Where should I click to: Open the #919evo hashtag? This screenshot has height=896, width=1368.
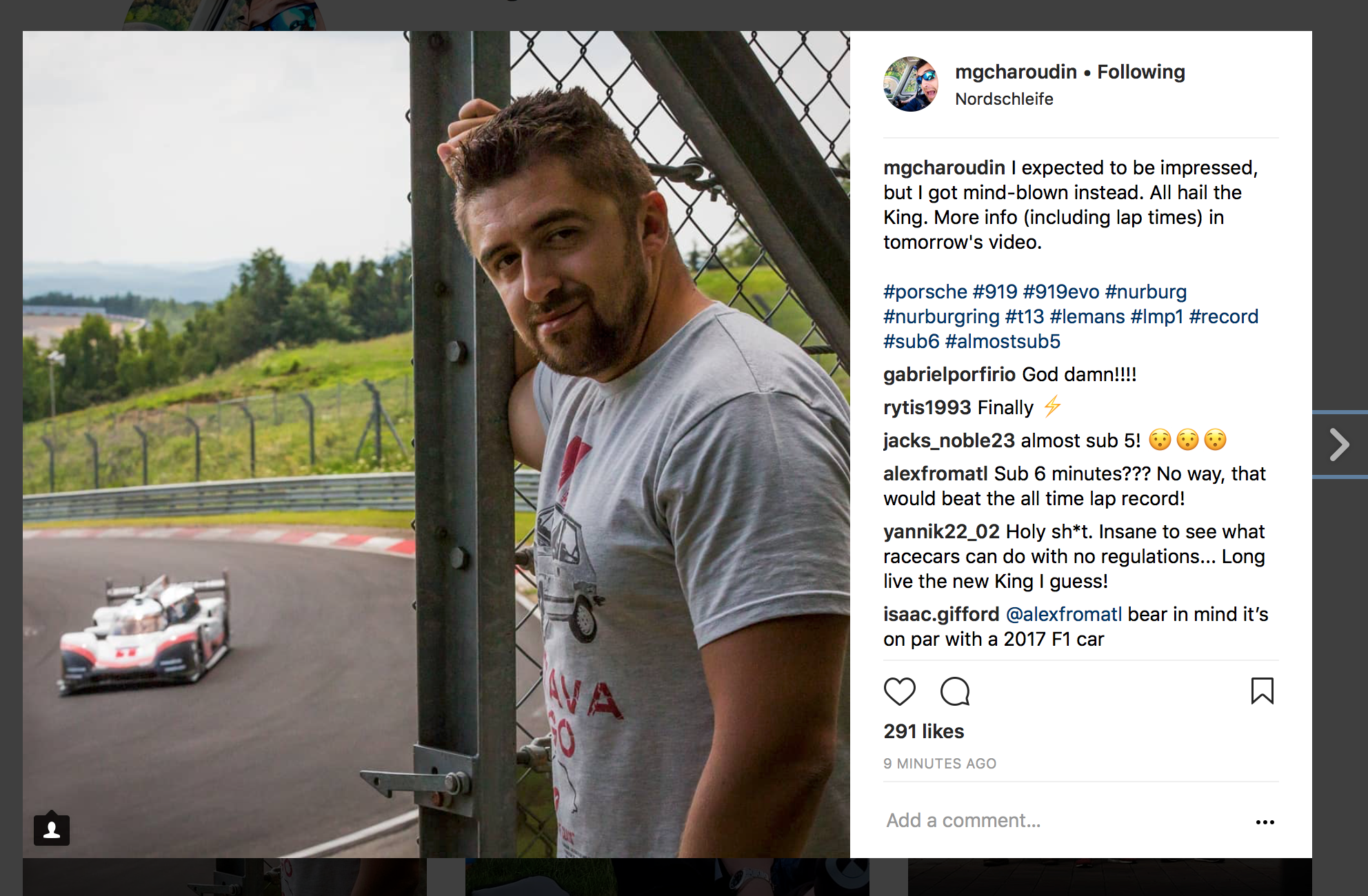[x=1061, y=292]
